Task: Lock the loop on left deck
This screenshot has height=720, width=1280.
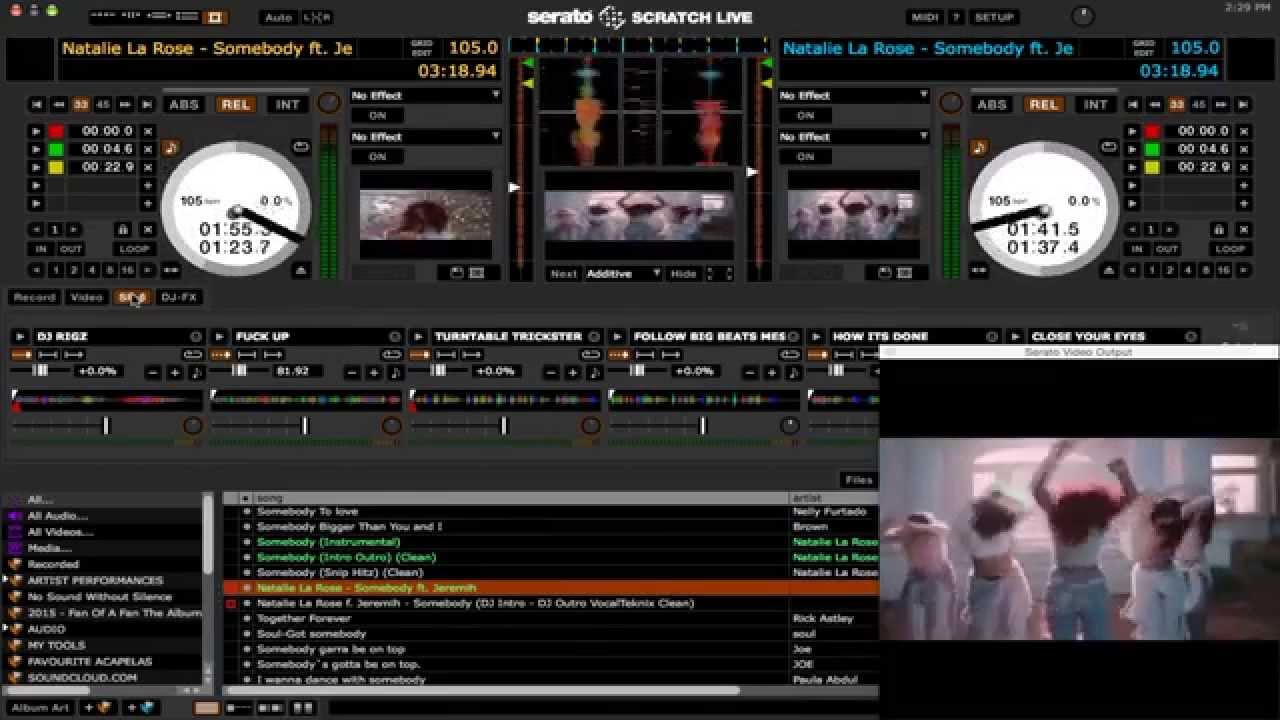Action: (x=122, y=229)
